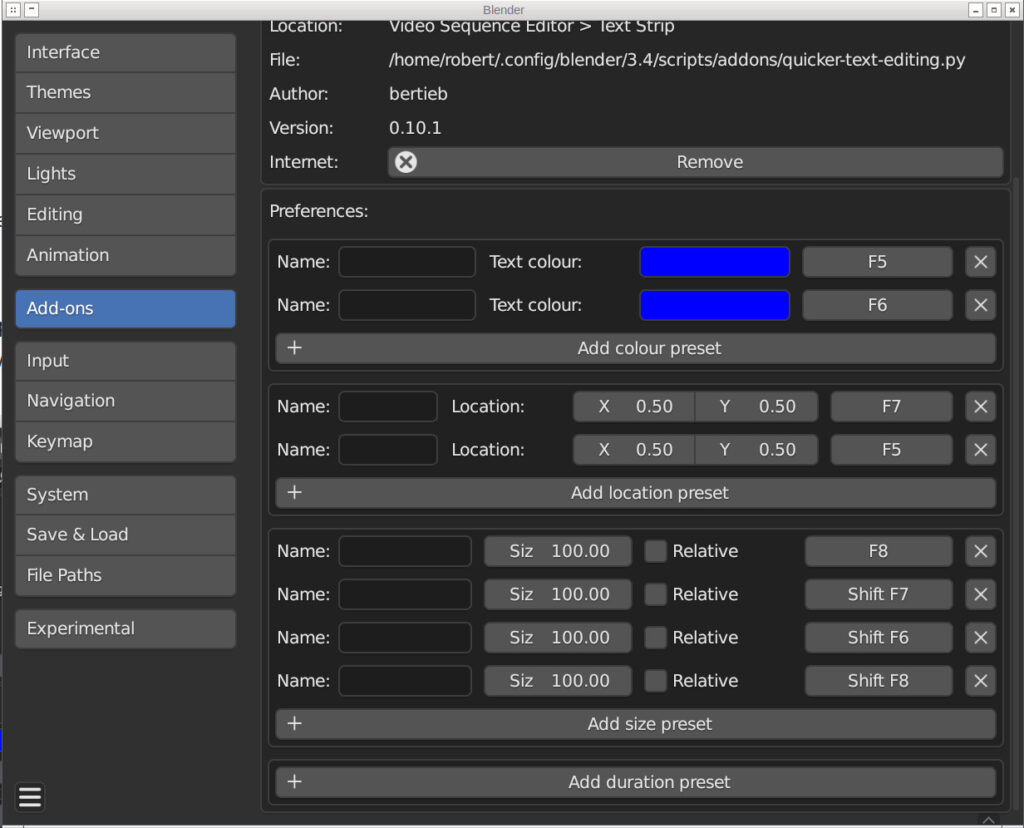The width and height of the screenshot is (1024, 828).
Task: Click Y location field in F7 row
Action: 756,407
